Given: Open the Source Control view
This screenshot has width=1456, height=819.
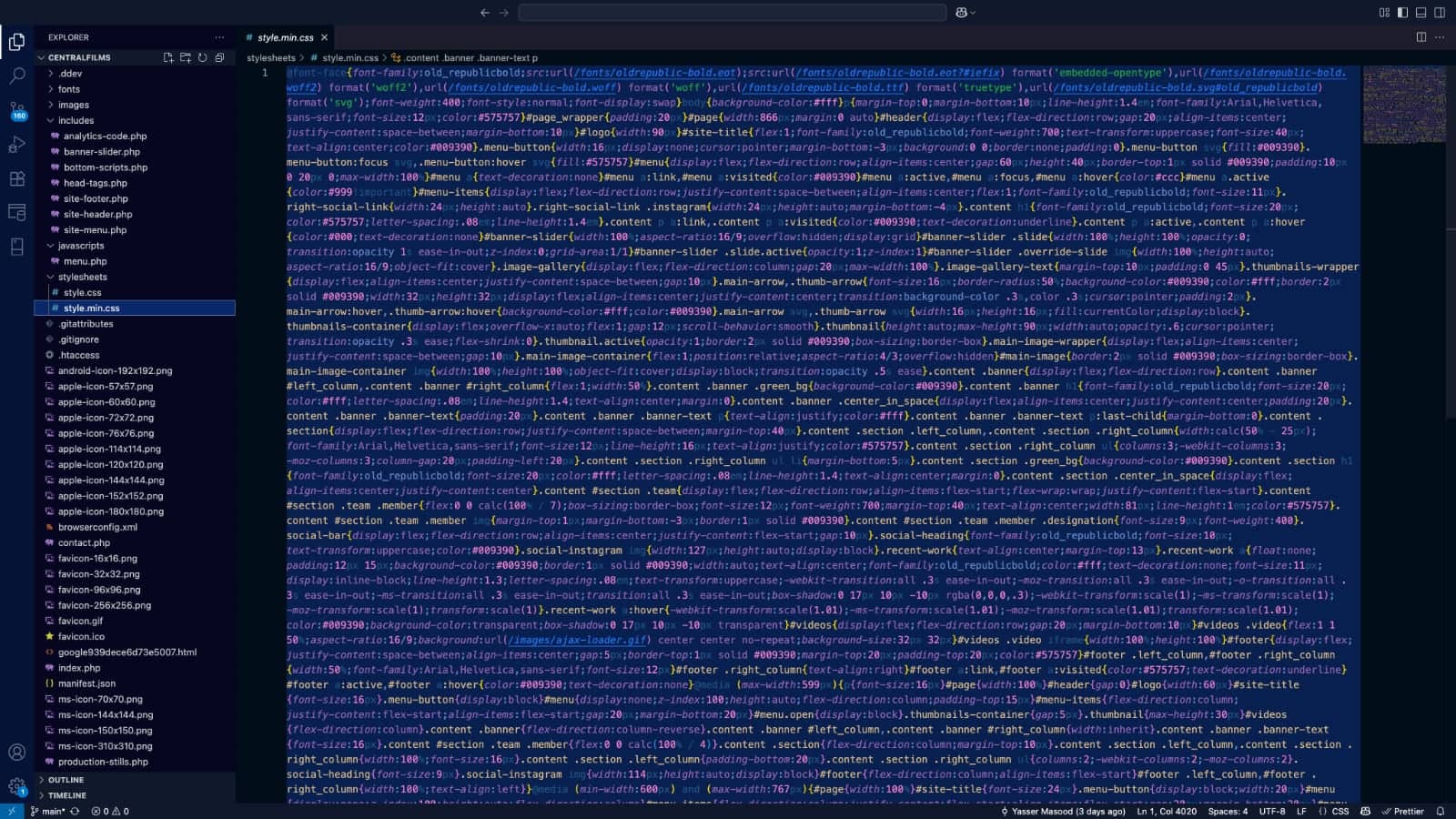Looking at the screenshot, I should pos(16,110).
